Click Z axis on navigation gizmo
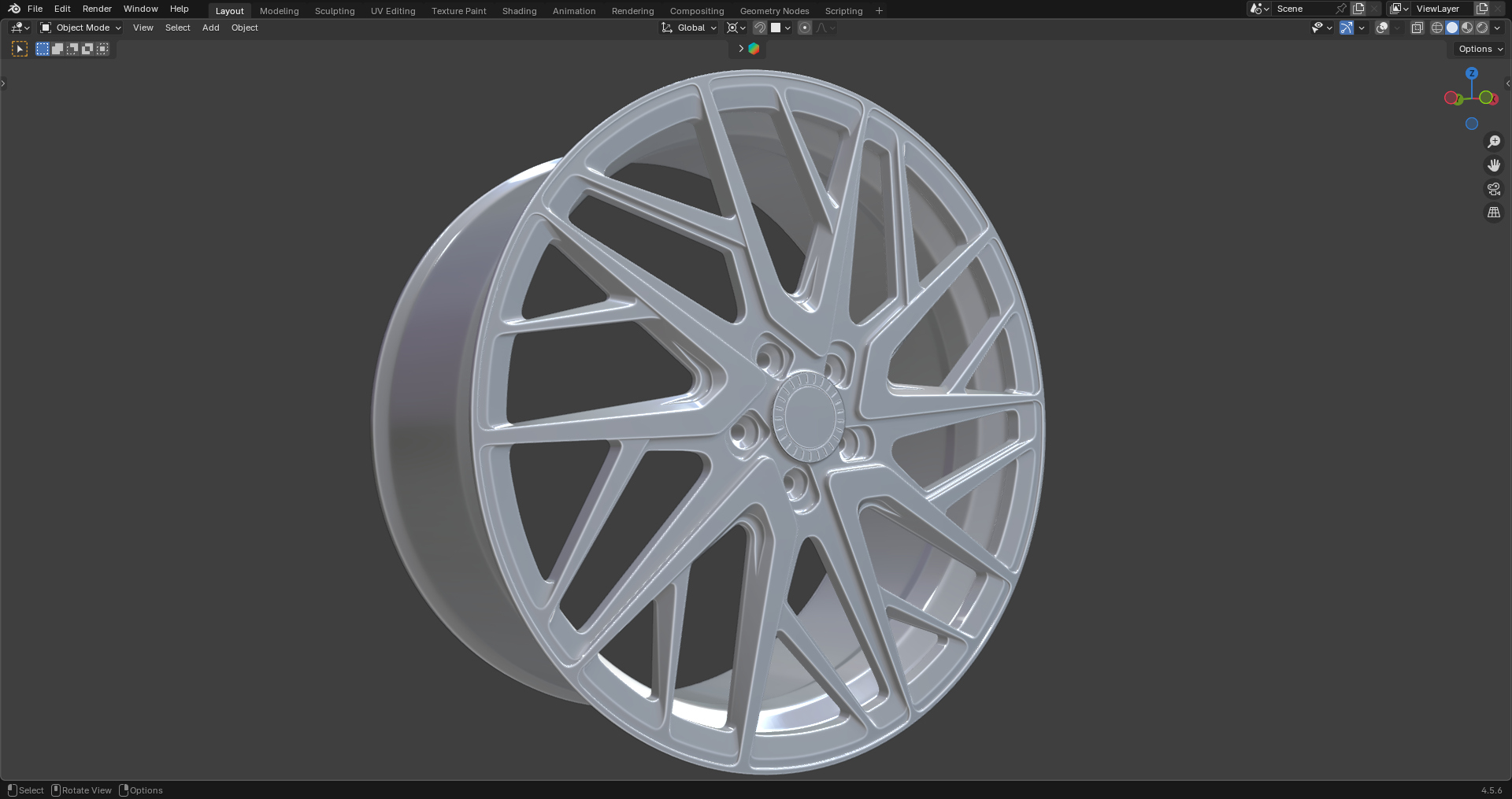Viewport: 1512px width, 799px height. [1472, 73]
